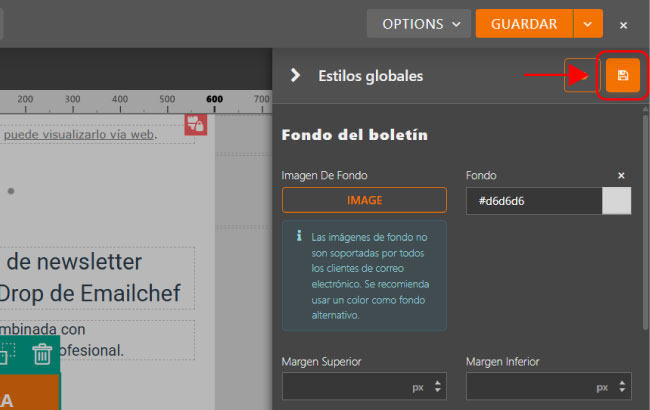Expand the arrow next to GUARDAR
Viewport: 650px width, 410px height.
pos(588,24)
